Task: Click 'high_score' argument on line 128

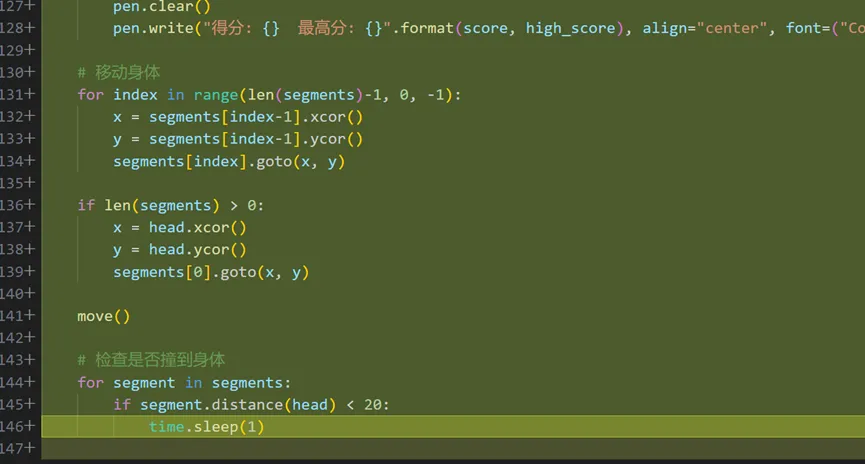Action: [x=570, y=28]
